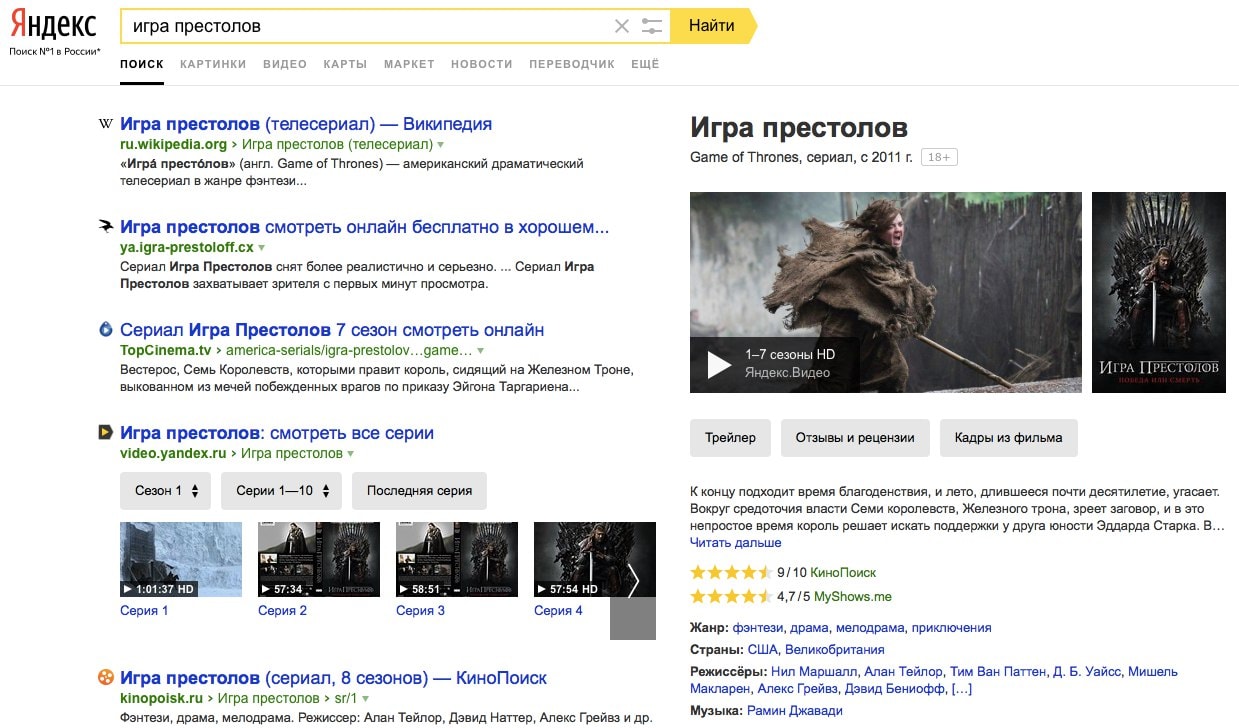Expand kinopoisk.ru result options arrow
The height and width of the screenshot is (728, 1239).
coord(366,699)
